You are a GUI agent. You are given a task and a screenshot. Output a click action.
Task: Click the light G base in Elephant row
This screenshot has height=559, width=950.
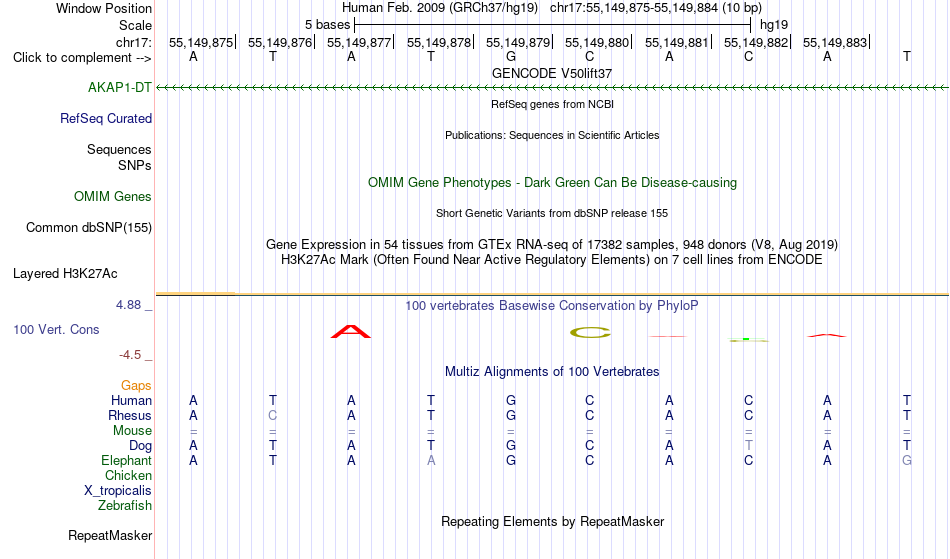tap(906, 460)
